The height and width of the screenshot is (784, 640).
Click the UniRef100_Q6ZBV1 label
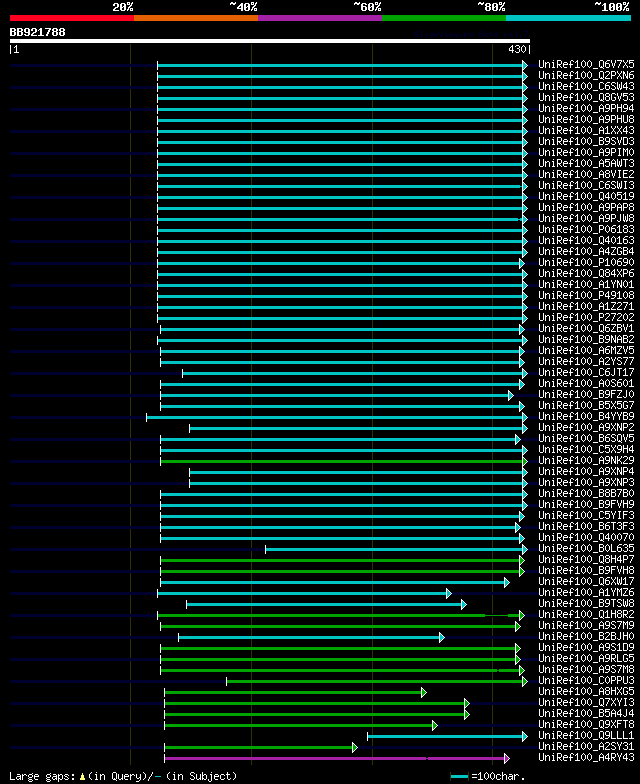coord(586,328)
